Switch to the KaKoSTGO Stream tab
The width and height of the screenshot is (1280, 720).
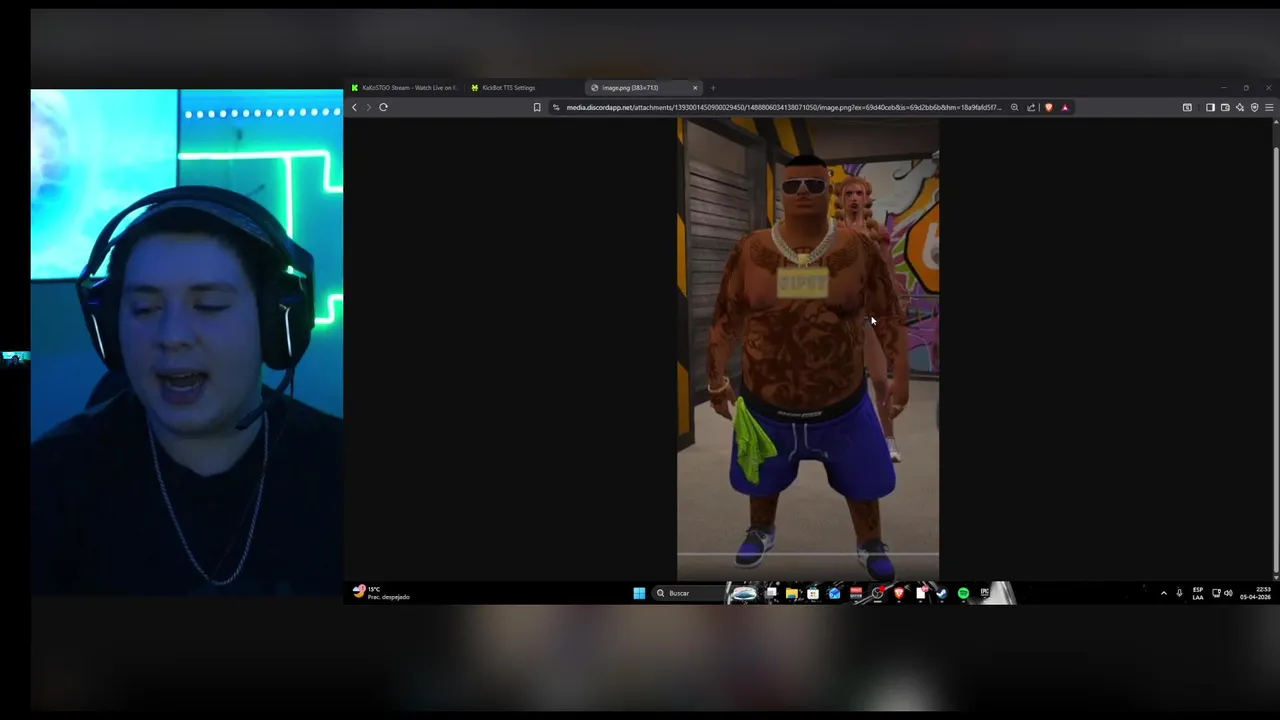coord(403,88)
